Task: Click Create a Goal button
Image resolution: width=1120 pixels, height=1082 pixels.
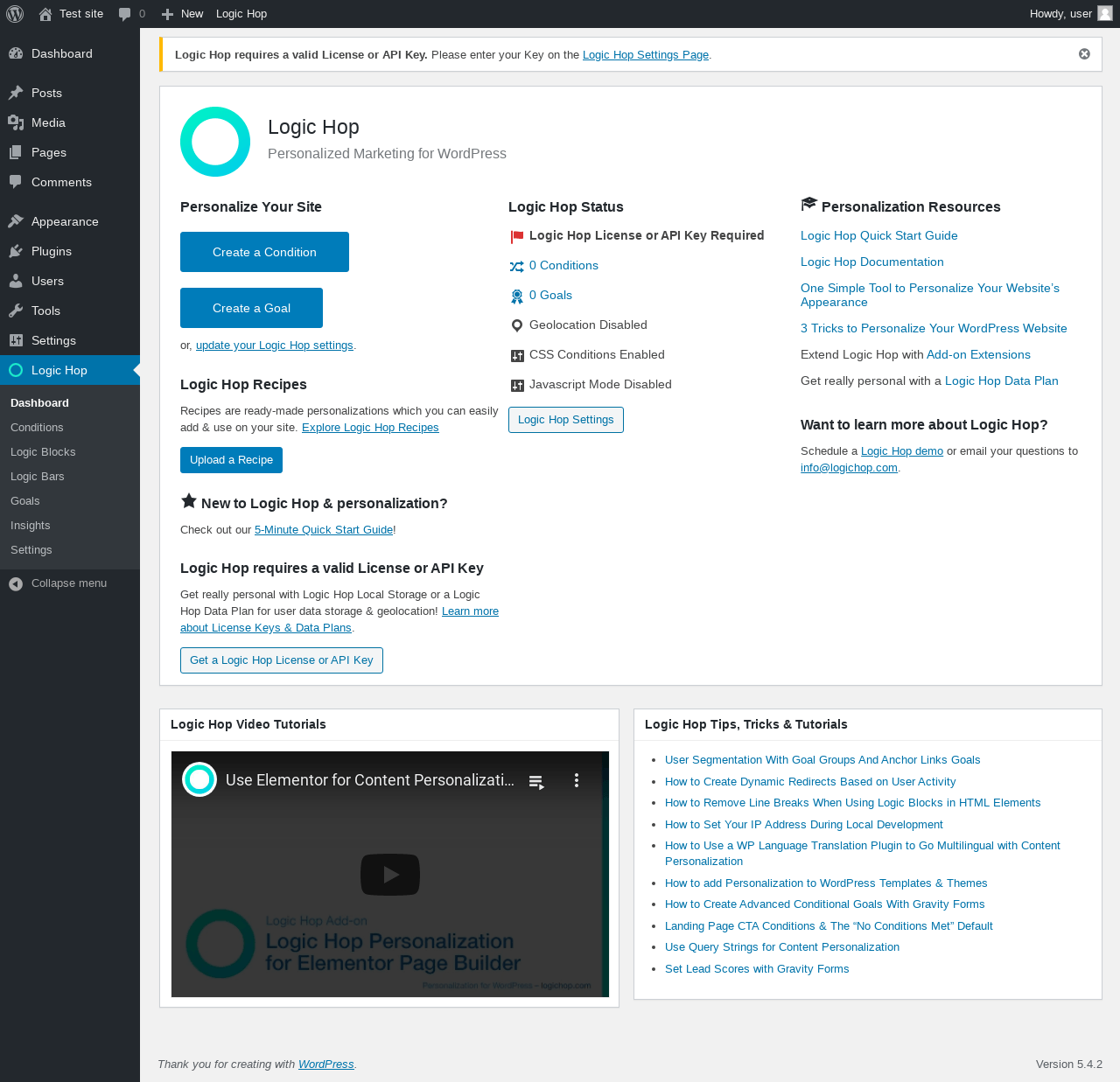Action: coord(251,308)
